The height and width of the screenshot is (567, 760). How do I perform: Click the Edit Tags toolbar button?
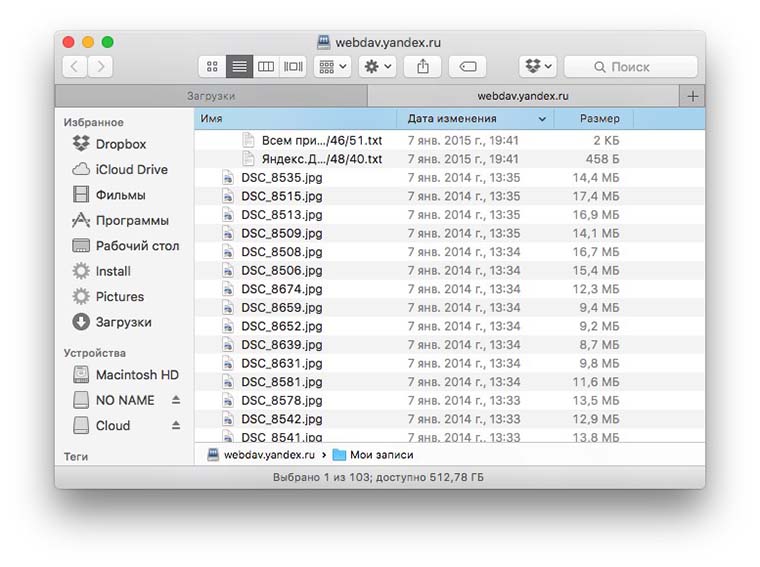point(468,66)
